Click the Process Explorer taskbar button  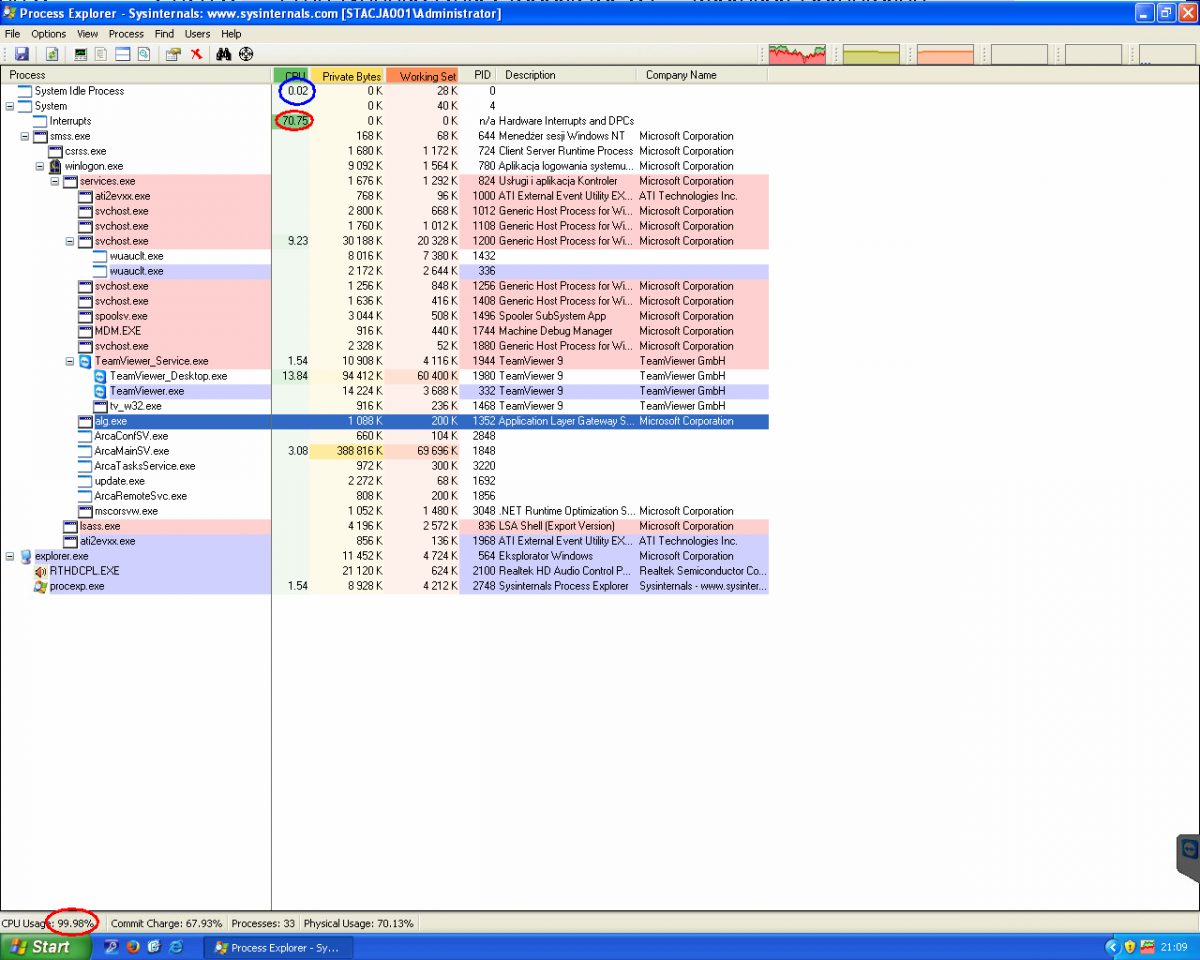pos(278,947)
